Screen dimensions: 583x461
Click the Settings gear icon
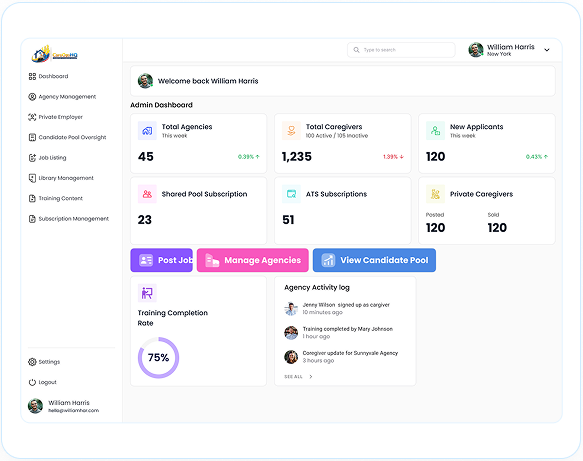click(32, 362)
